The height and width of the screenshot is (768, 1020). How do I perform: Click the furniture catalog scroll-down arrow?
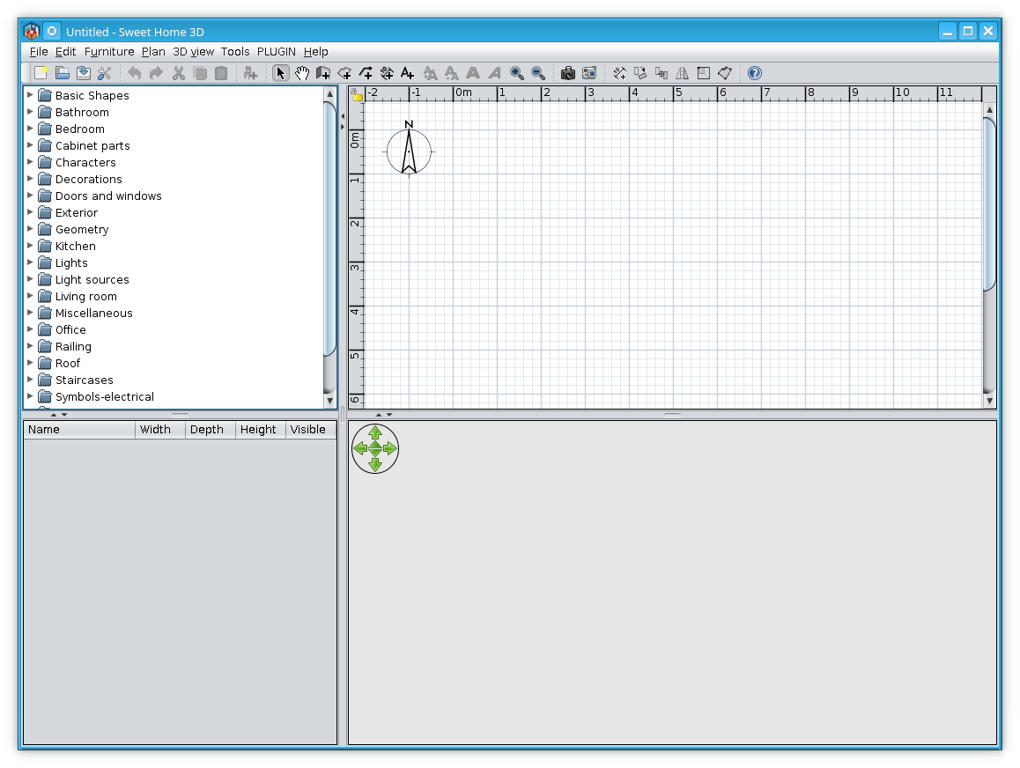point(330,401)
